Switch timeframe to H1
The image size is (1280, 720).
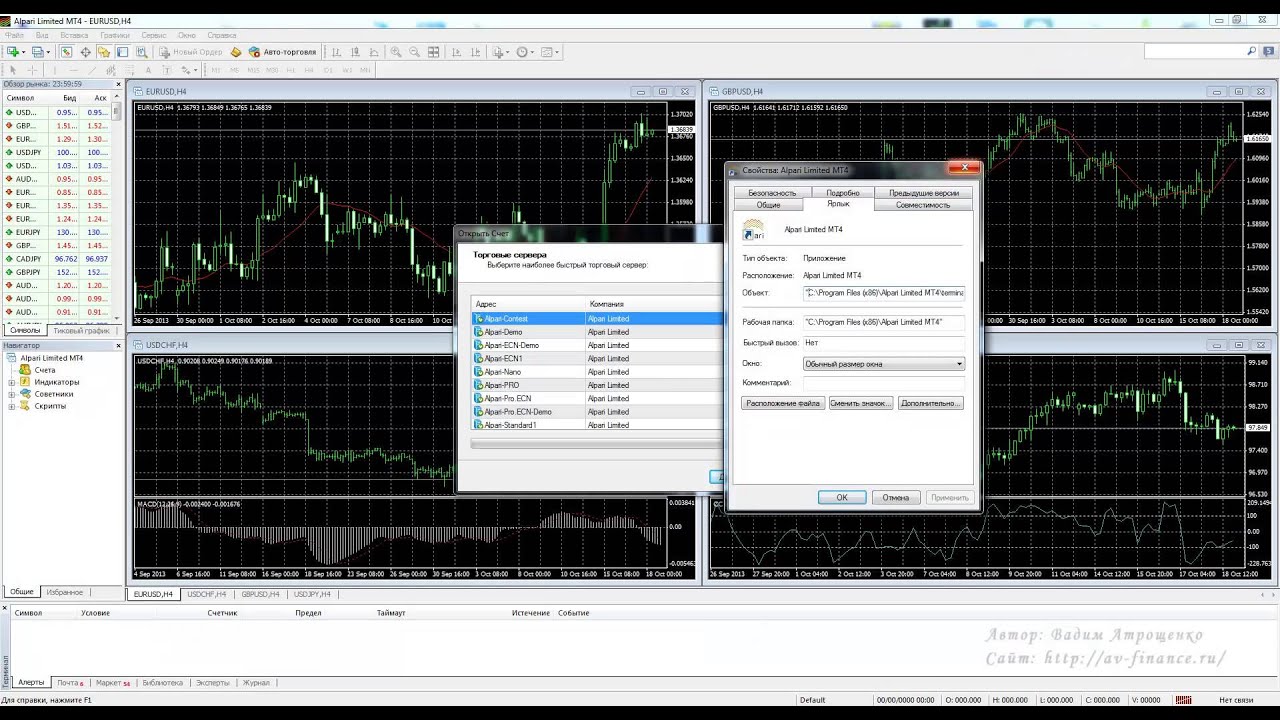(291, 70)
